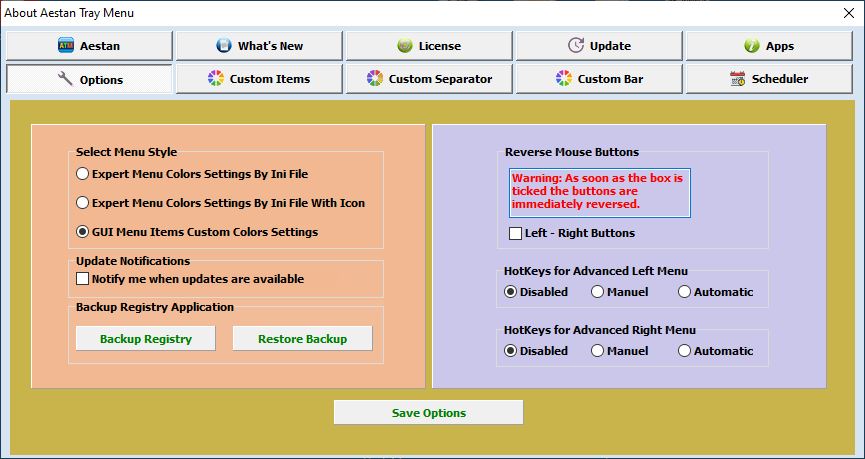This screenshot has width=865, height=459.
Task: Save the options with Save Options
Action: pyautogui.click(x=429, y=413)
